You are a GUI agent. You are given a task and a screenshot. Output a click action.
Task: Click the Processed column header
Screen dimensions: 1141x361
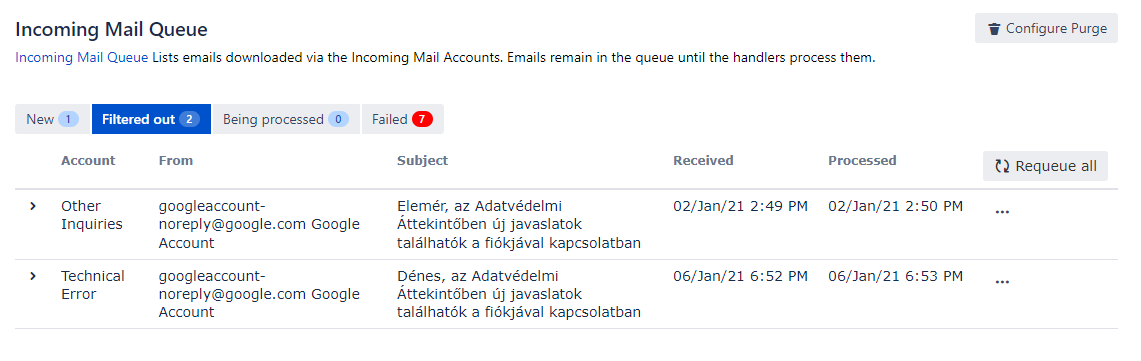(x=862, y=160)
